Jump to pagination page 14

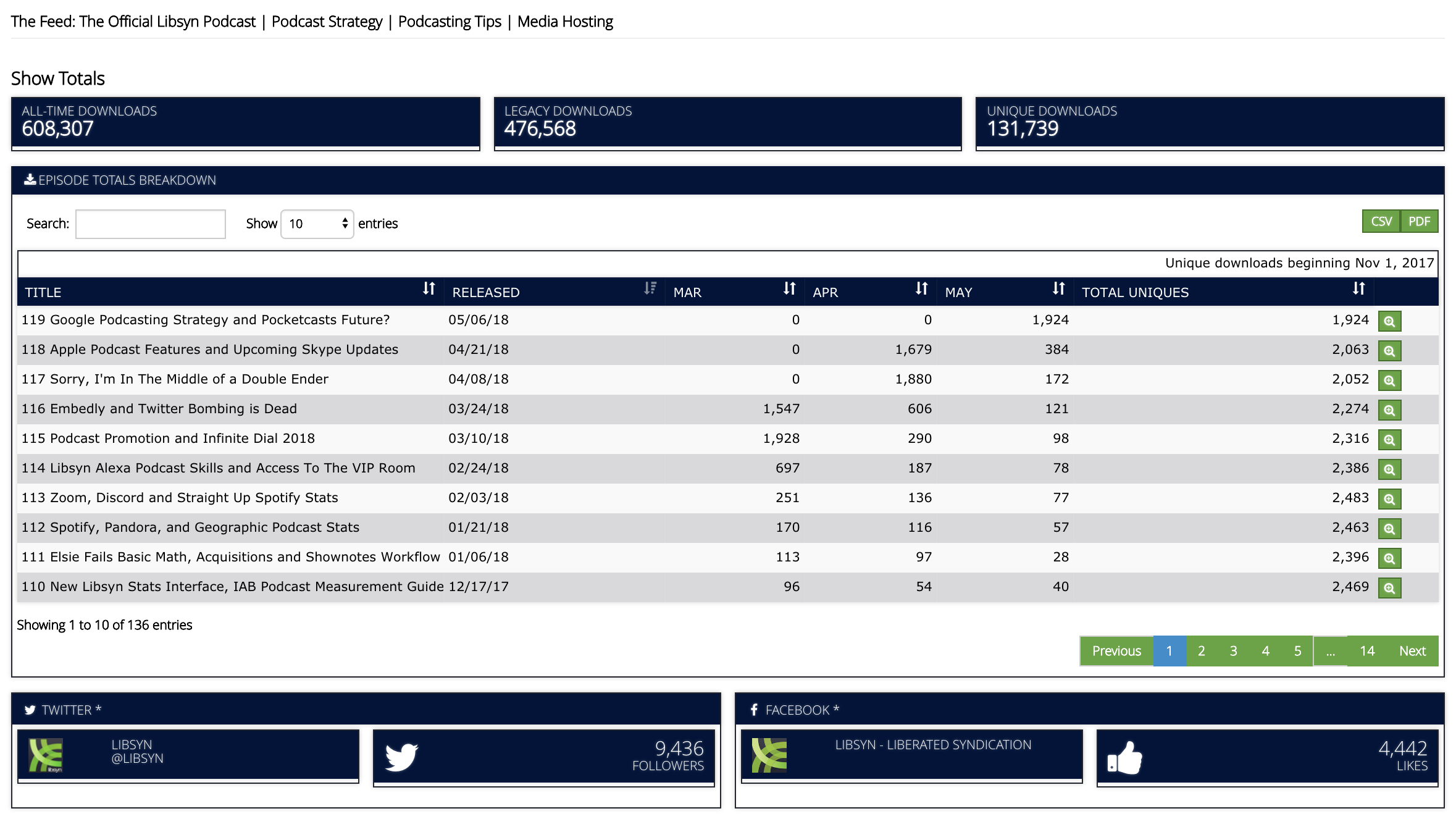click(1367, 651)
